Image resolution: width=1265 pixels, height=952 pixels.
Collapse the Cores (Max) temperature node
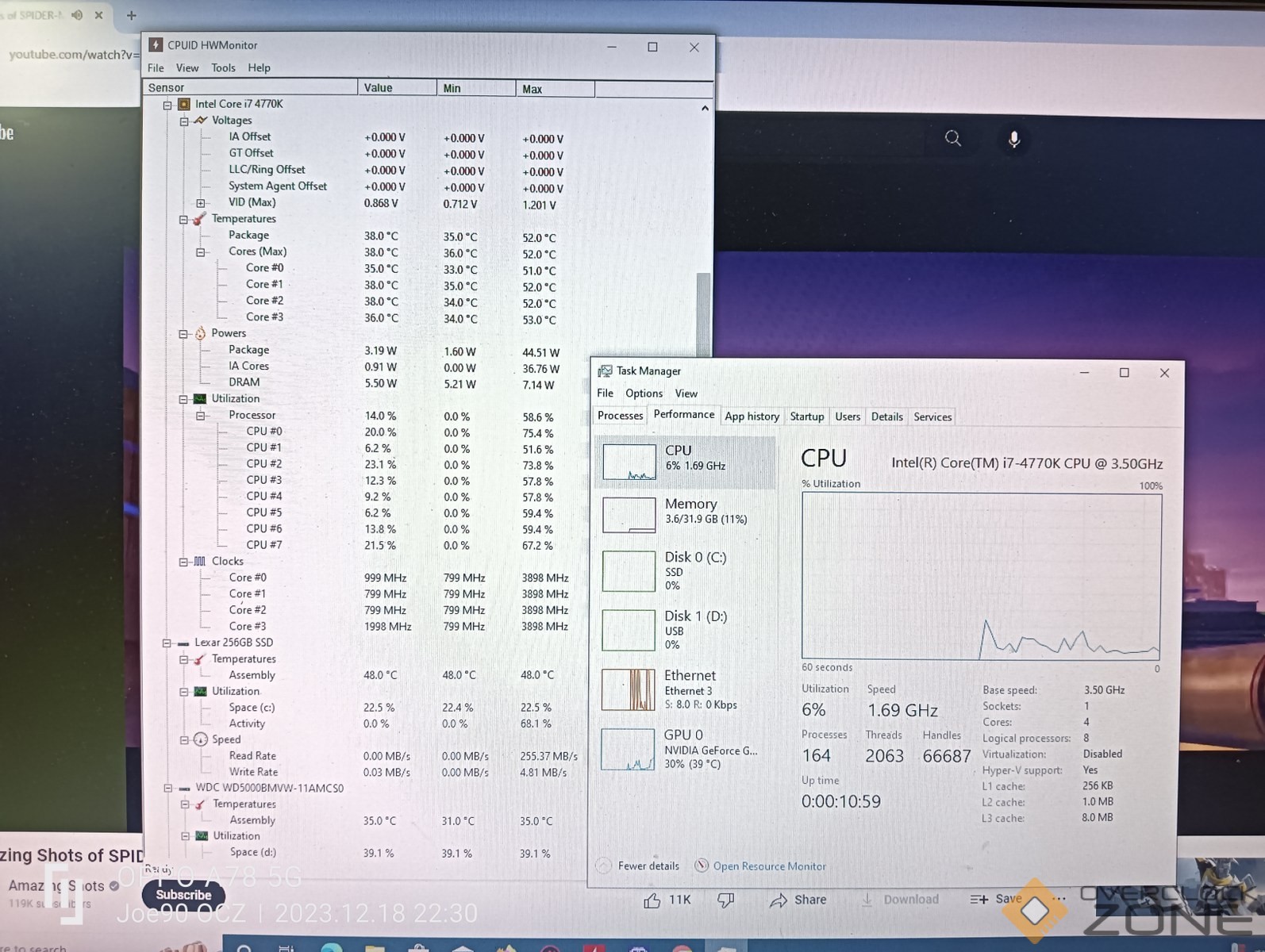click(201, 252)
